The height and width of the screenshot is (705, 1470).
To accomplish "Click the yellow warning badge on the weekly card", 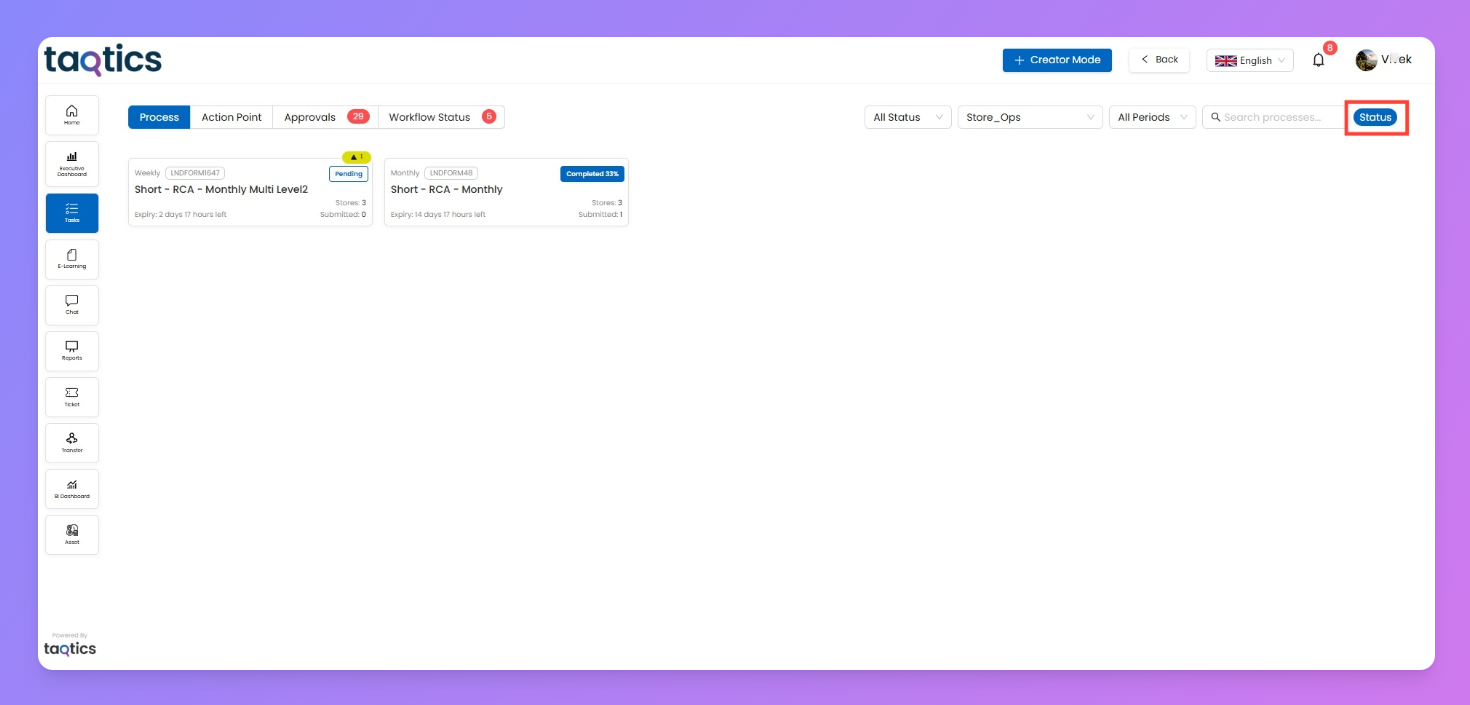I will (x=356, y=157).
